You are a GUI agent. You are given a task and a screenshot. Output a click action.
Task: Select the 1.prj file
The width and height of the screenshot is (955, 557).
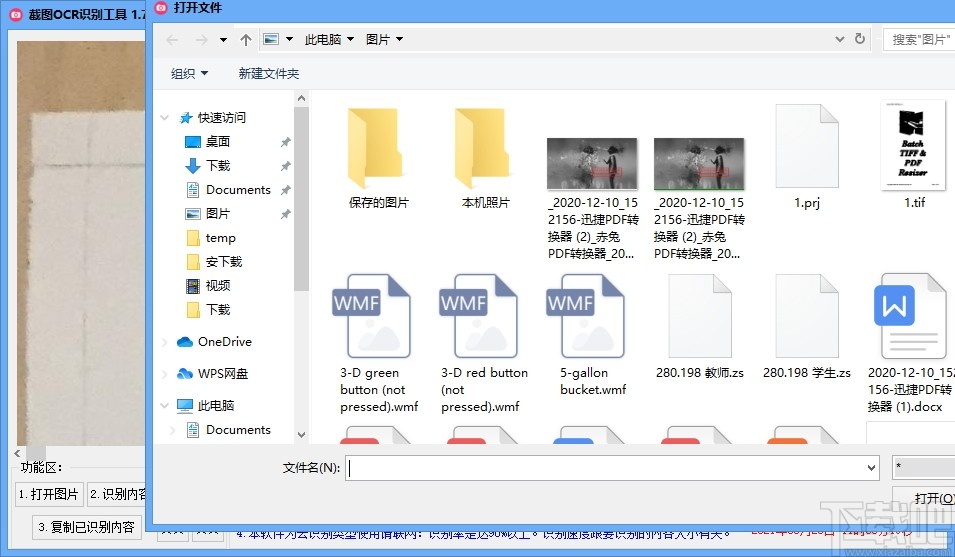(x=806, y=157)
